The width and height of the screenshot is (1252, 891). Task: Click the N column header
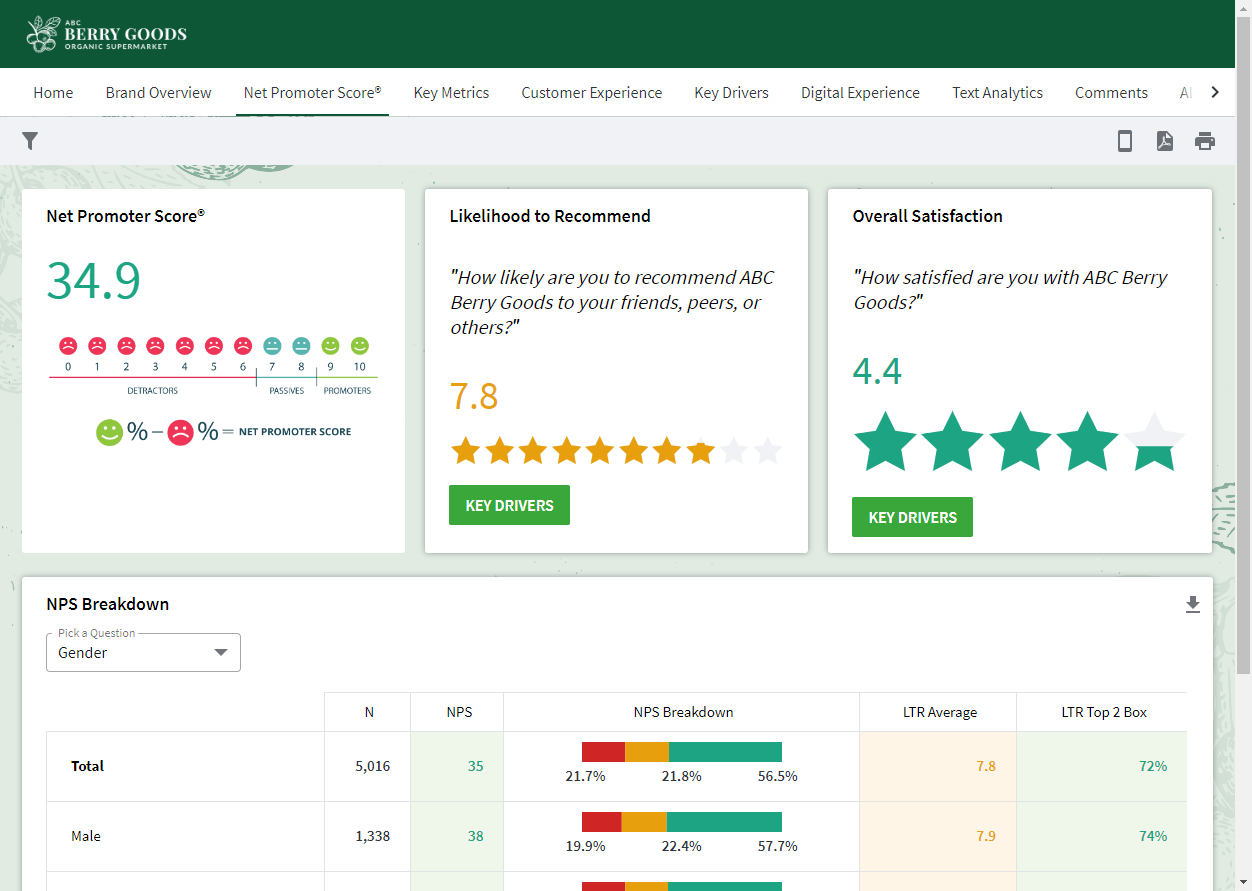[x=368, y=712]
